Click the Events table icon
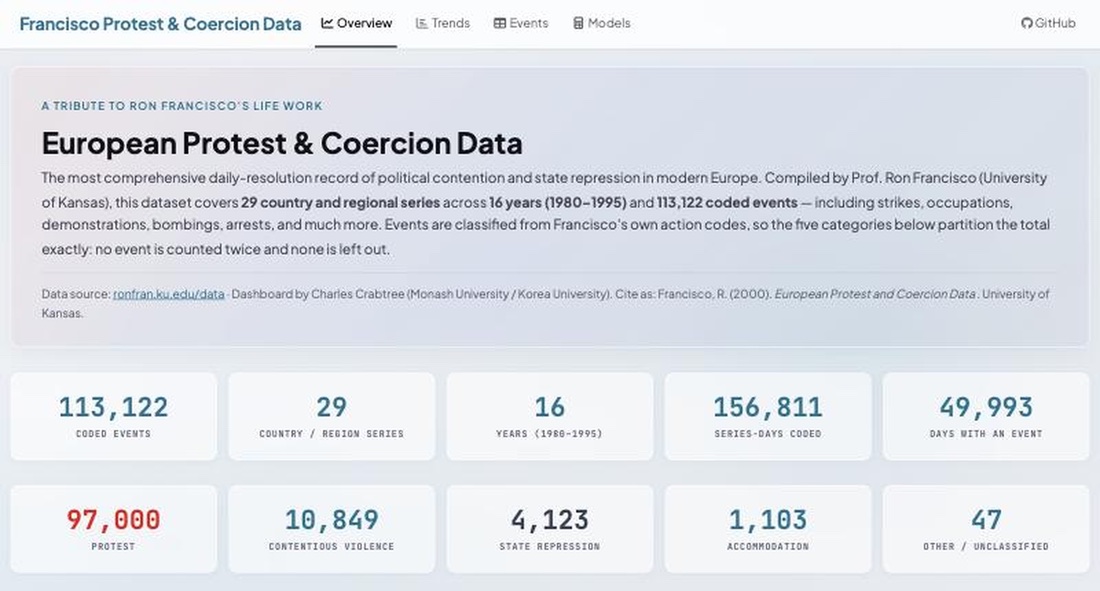The width and height of the screenshot is (1100, 591). pyautogui.click(x=499, y=23)
